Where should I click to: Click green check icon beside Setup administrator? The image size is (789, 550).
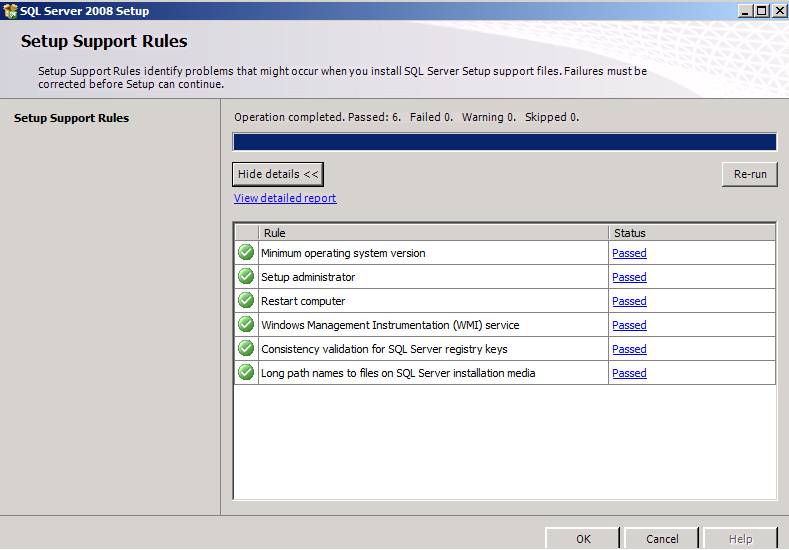pos(246,276)
